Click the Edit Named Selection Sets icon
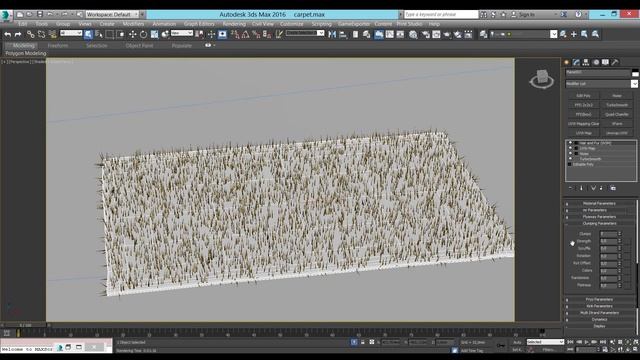This screenshot has height=360, width=640. 279,35
